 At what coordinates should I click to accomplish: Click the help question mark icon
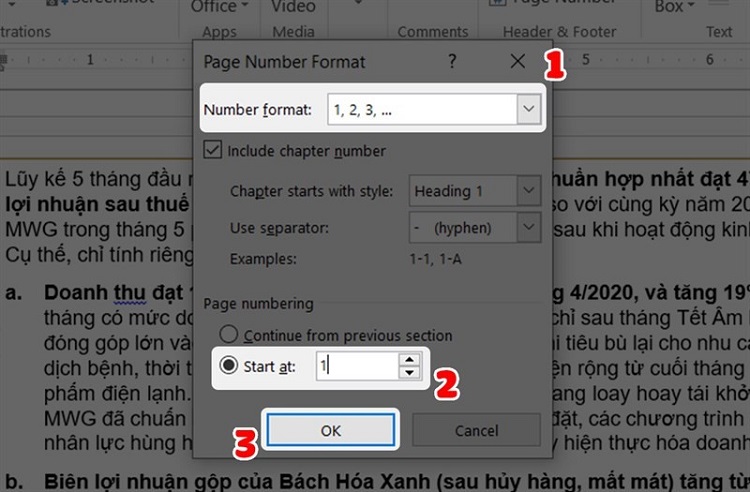pyautogui.click(x=452, y=61)
